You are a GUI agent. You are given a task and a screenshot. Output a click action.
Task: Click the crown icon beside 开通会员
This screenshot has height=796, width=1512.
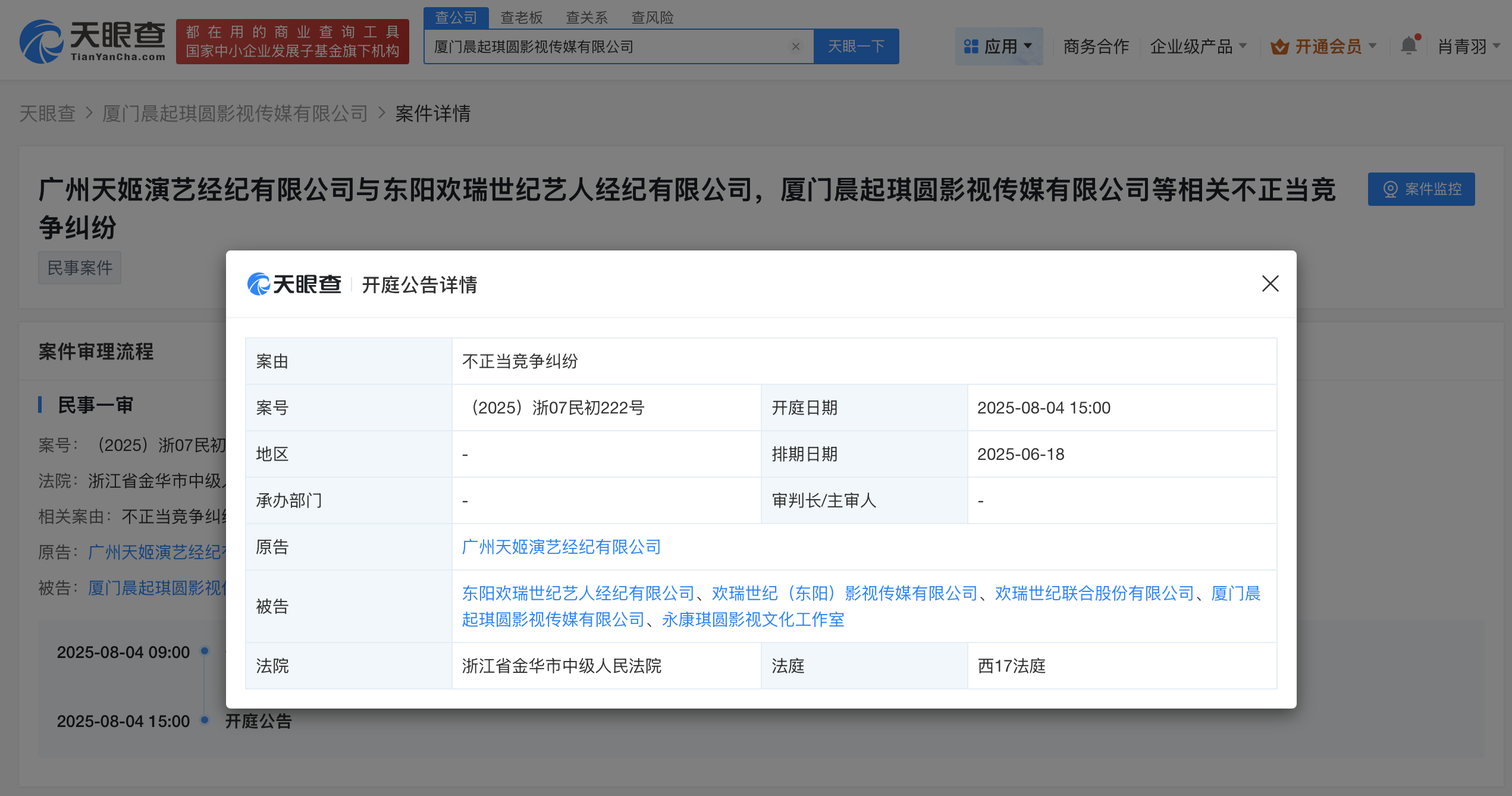coord(1280,46)
